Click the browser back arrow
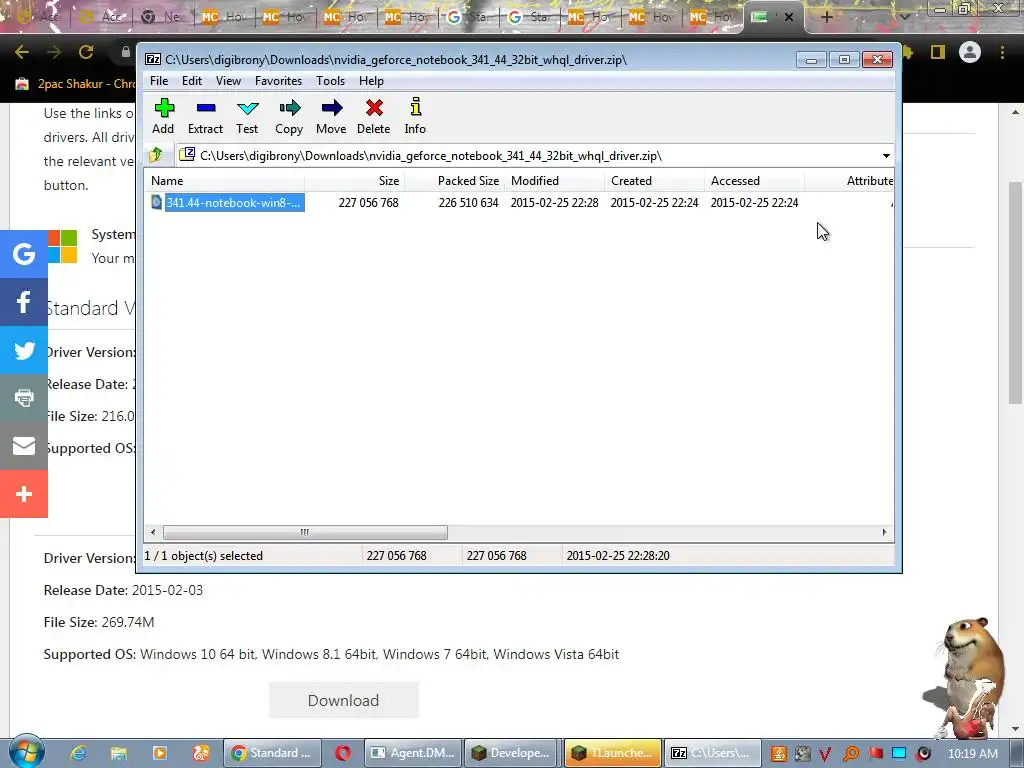This screenshot has width=1024, height=768. [22, 52]
